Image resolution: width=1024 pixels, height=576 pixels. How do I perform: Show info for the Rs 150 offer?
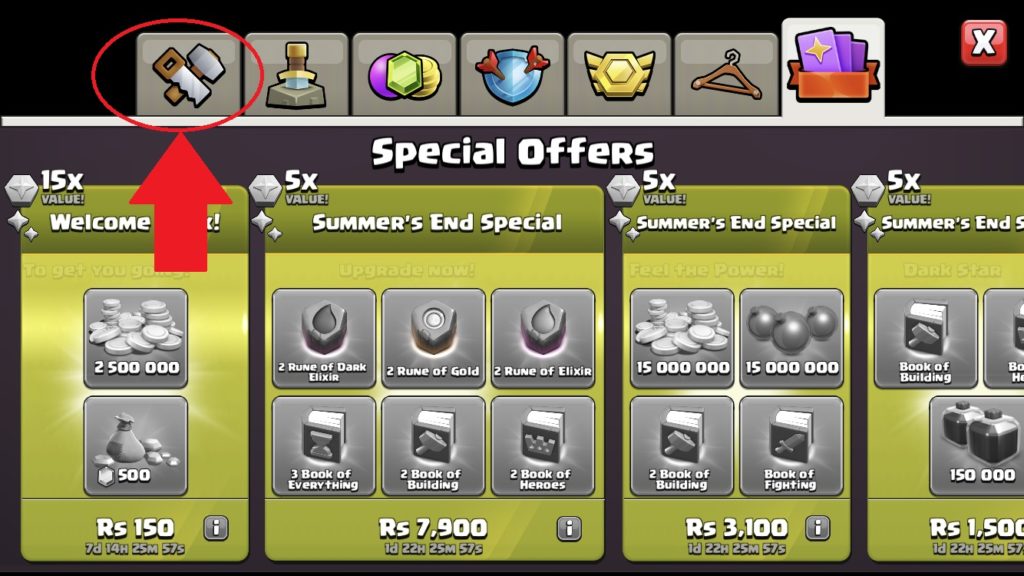coord(216,527)
